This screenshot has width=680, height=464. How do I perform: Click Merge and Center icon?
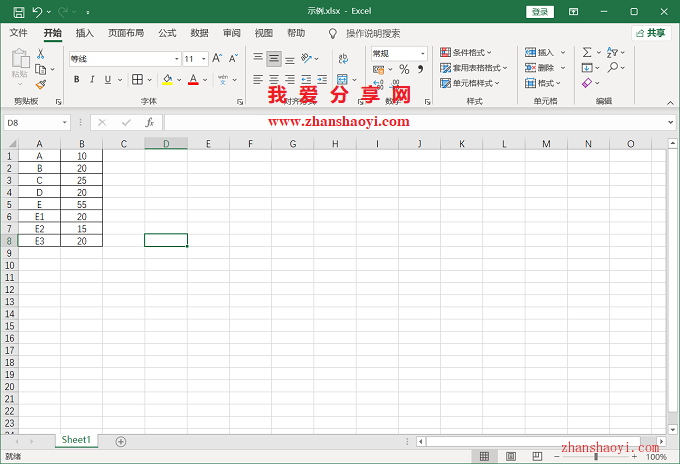pyautogui.click(x=343, y=79)
